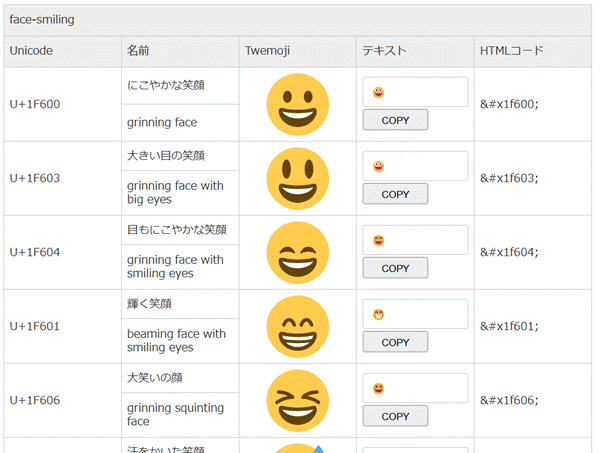This screenshot has width=602, height=453.
Task: Click the HTML code &#x1f600; cell
Action: pos(510,105)
